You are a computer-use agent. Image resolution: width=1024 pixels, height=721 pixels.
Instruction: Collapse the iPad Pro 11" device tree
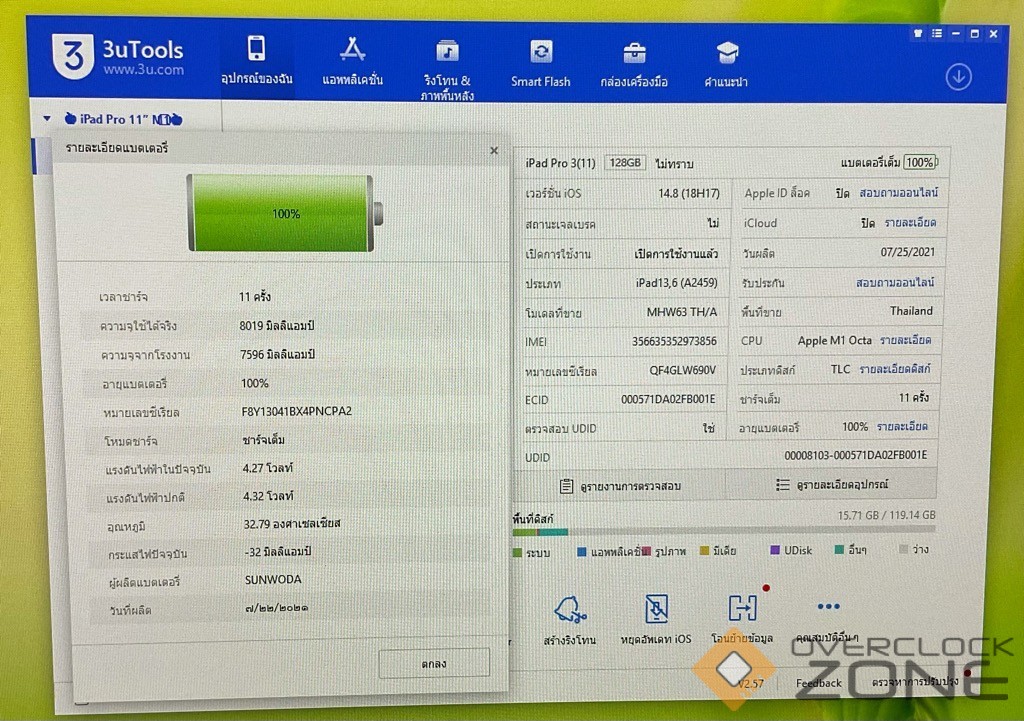tap(46, 118)
